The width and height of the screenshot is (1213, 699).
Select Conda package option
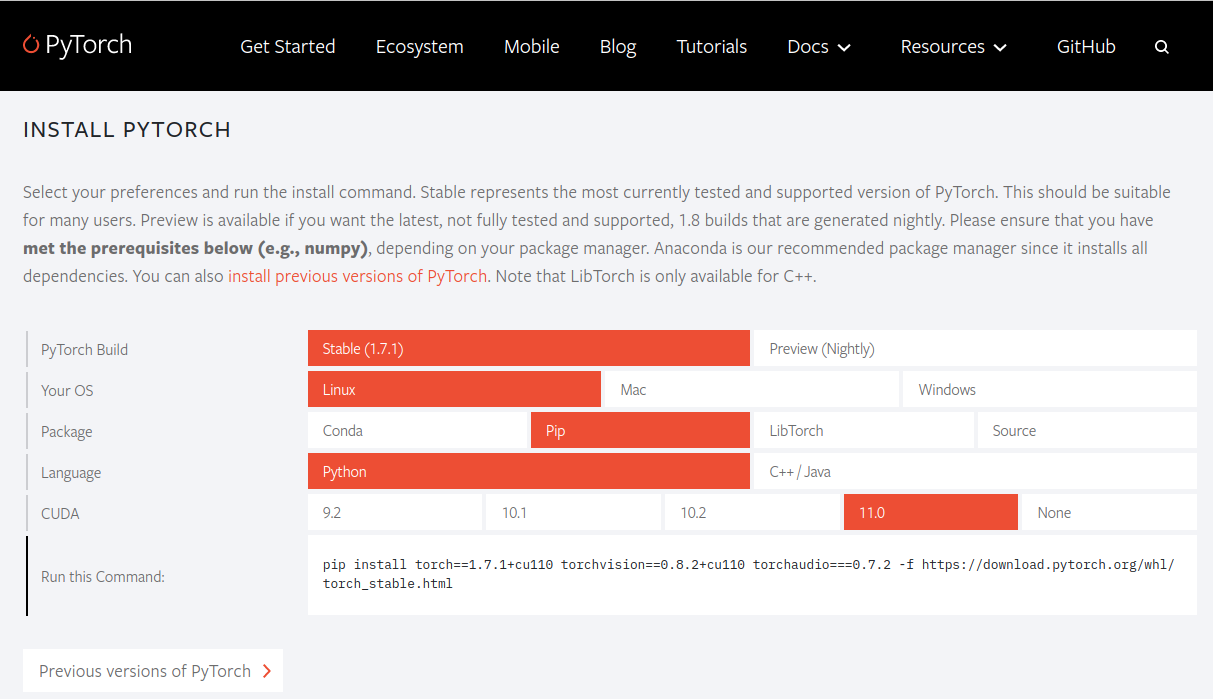(x=417, y=430)
